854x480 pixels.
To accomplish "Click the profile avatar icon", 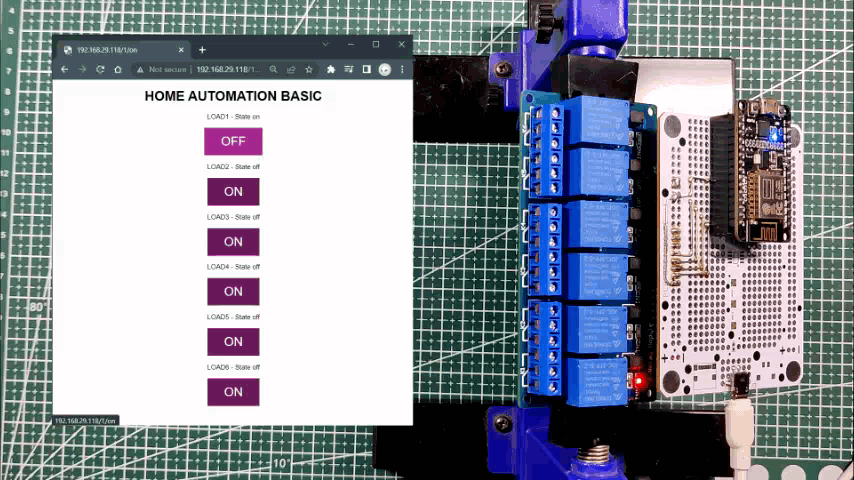I will point(384,70).
